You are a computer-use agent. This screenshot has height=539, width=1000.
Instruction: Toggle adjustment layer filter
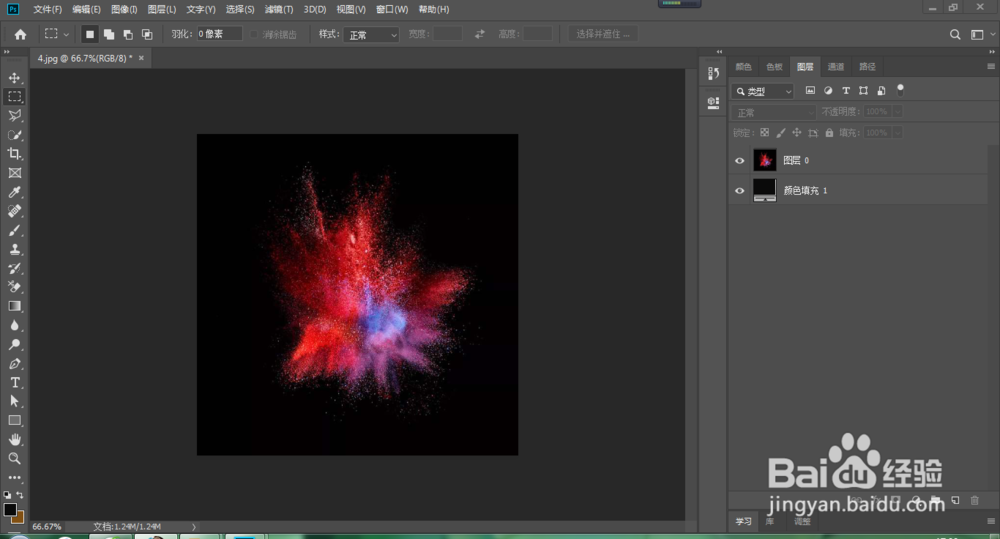[x=828, y=91]
